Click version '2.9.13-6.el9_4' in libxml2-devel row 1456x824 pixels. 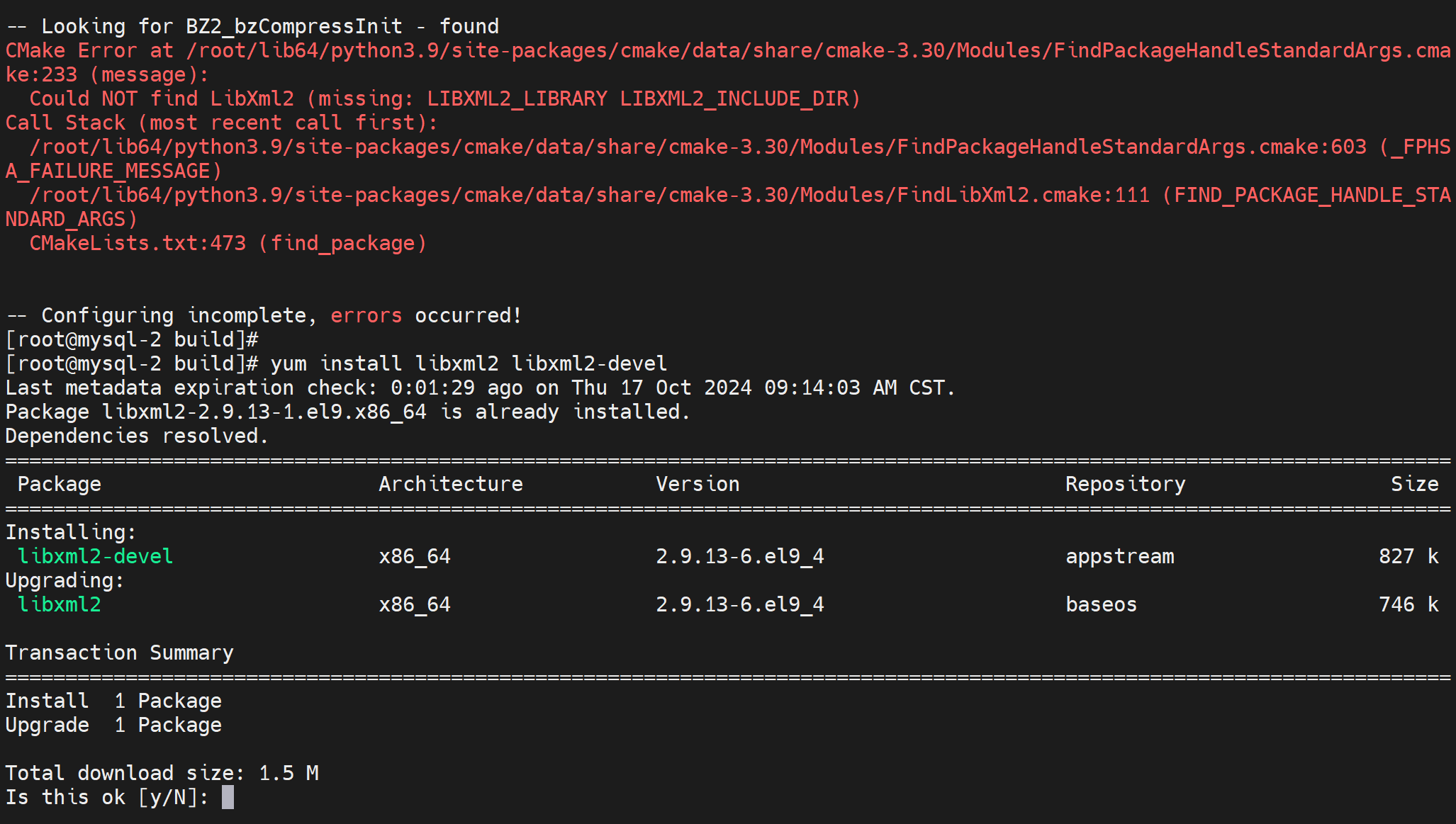coord(740,556)
